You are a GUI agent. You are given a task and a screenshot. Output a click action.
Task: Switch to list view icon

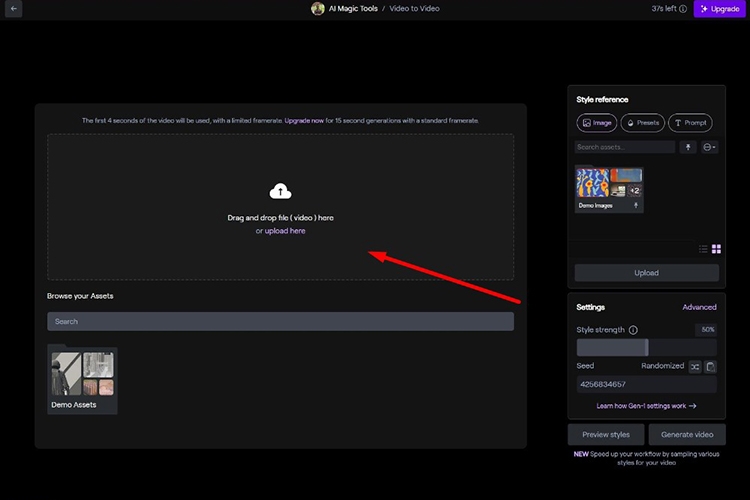tap(703, 249)
